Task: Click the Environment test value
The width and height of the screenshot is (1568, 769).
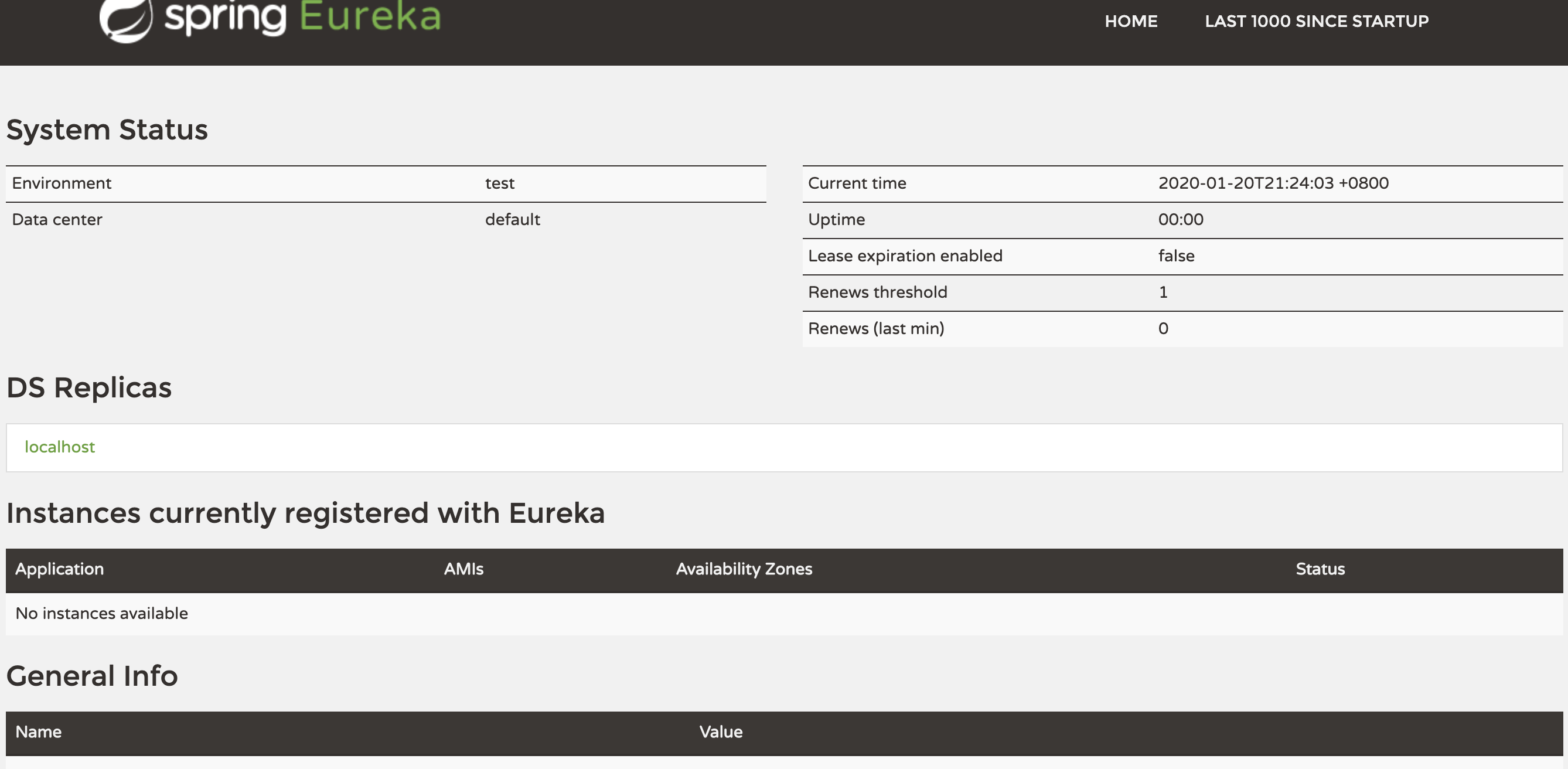Action: [500, 183]
